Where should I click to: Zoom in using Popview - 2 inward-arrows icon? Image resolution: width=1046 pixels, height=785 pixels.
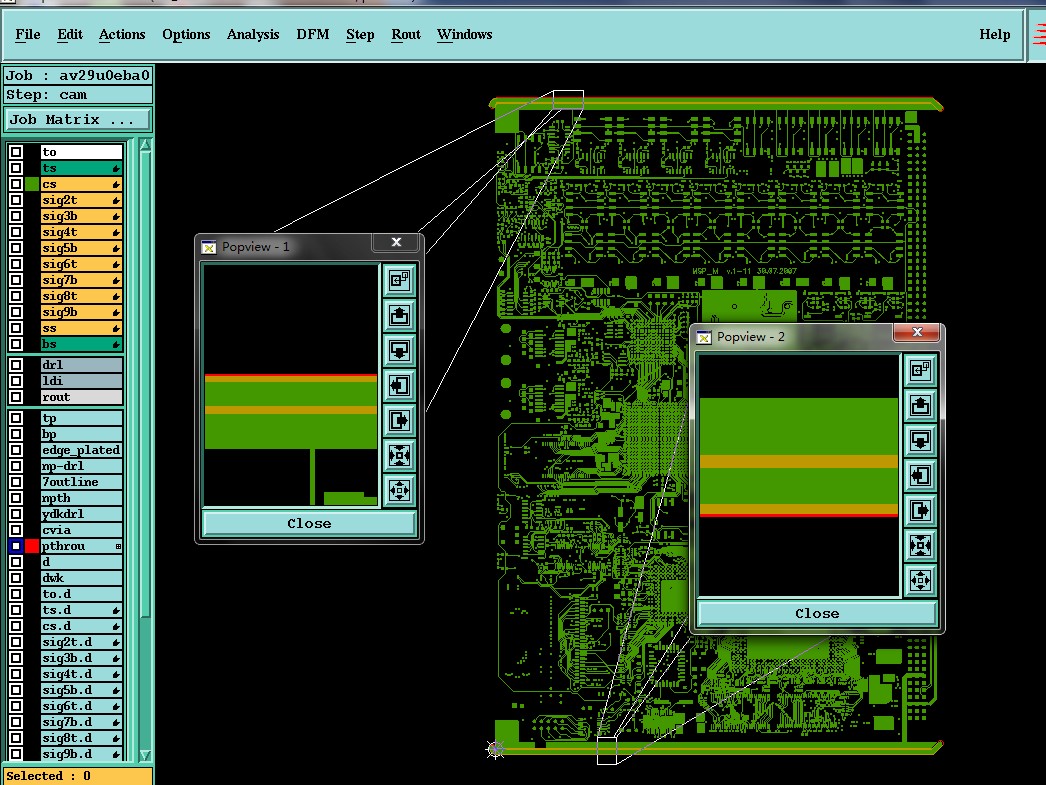(x=921, y=546)
